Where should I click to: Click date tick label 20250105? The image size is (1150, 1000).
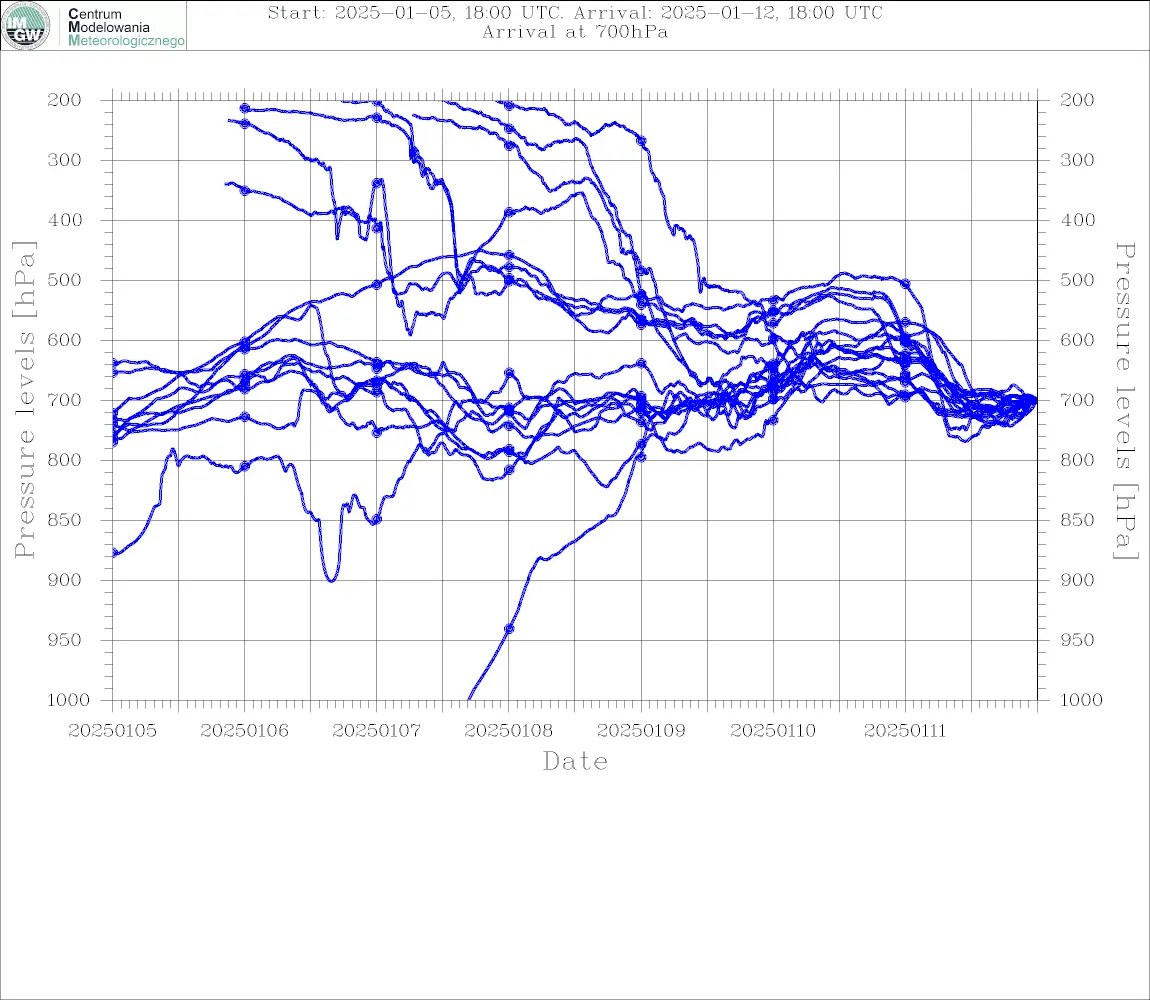pos(112,731)
